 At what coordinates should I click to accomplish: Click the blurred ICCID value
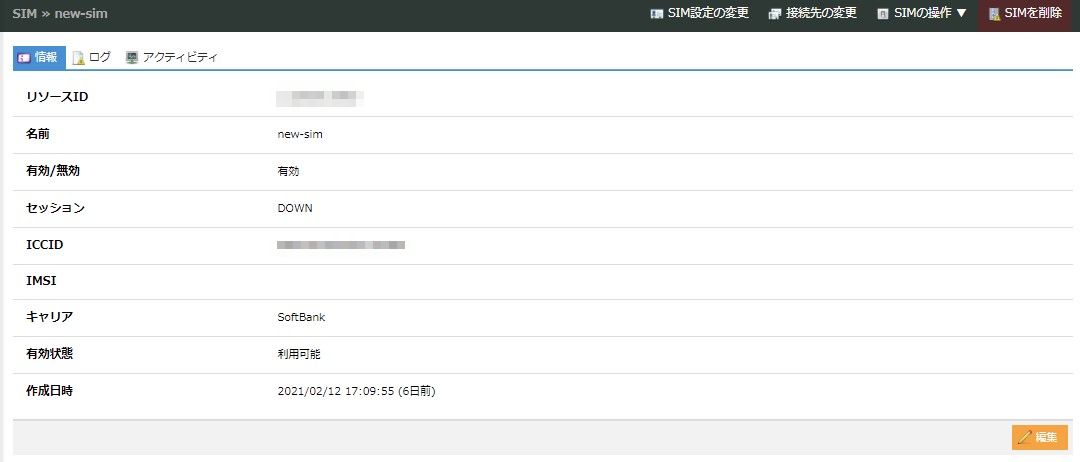[340, 245]
